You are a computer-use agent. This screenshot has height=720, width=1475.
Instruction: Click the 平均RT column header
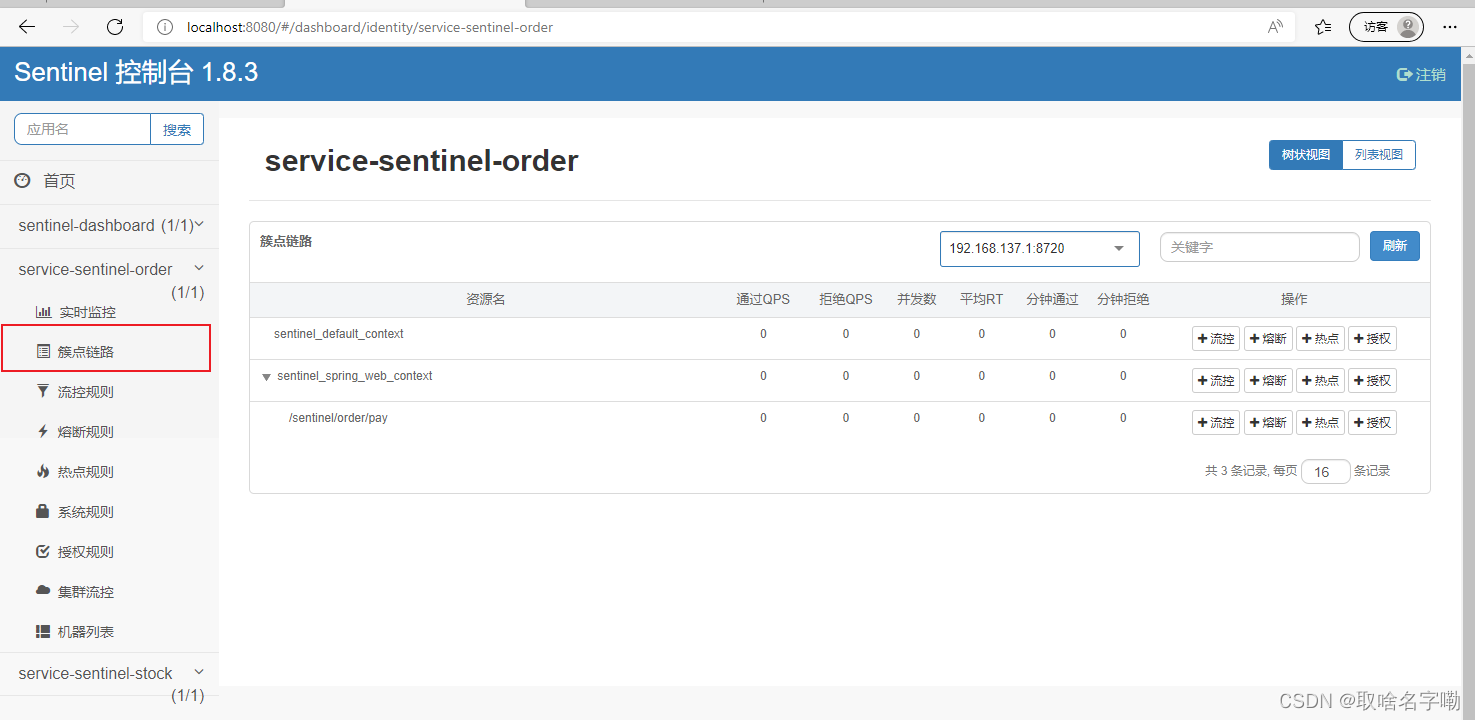981,300
